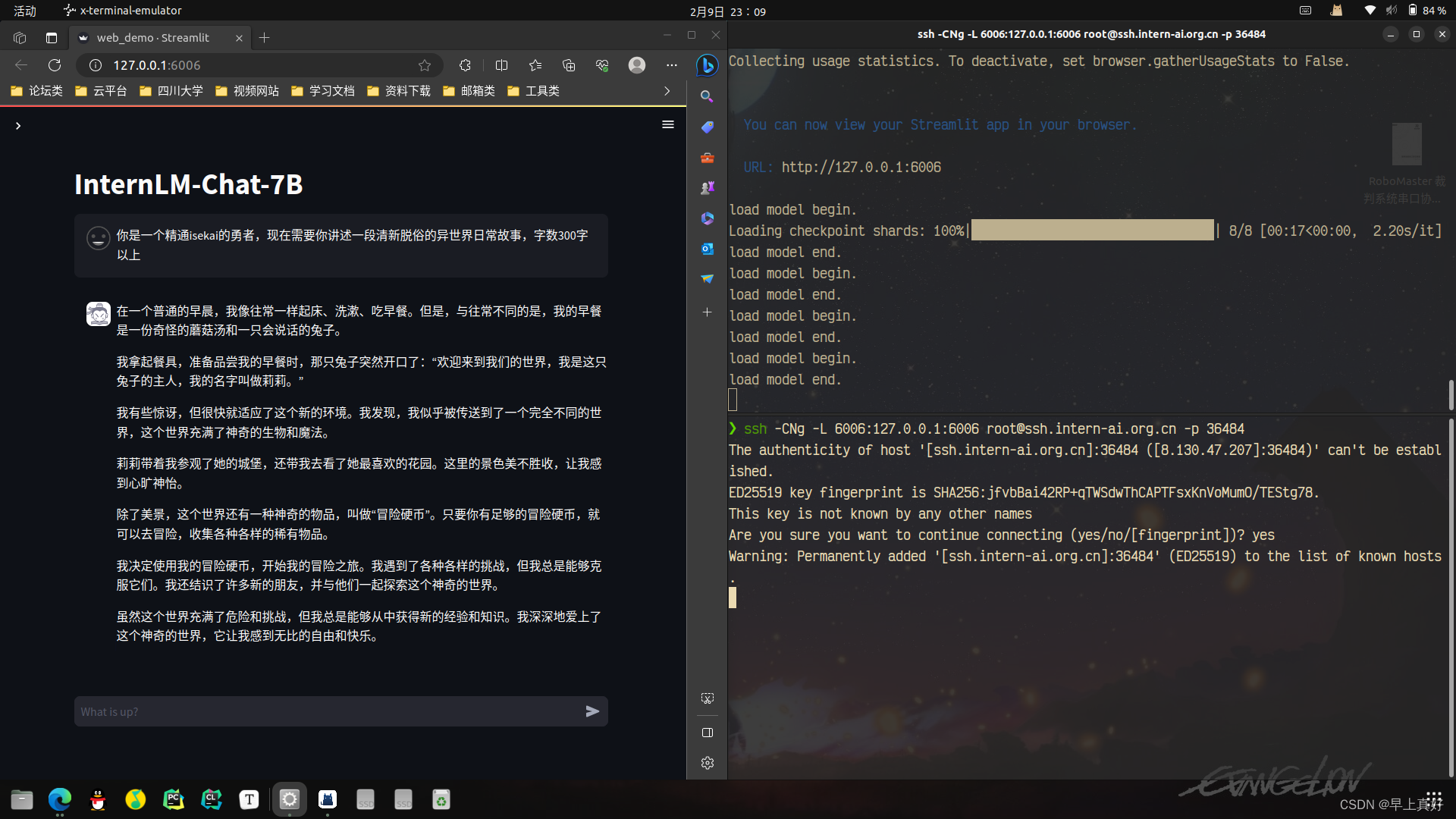Open Settings gear app in dock

(290, 799)
